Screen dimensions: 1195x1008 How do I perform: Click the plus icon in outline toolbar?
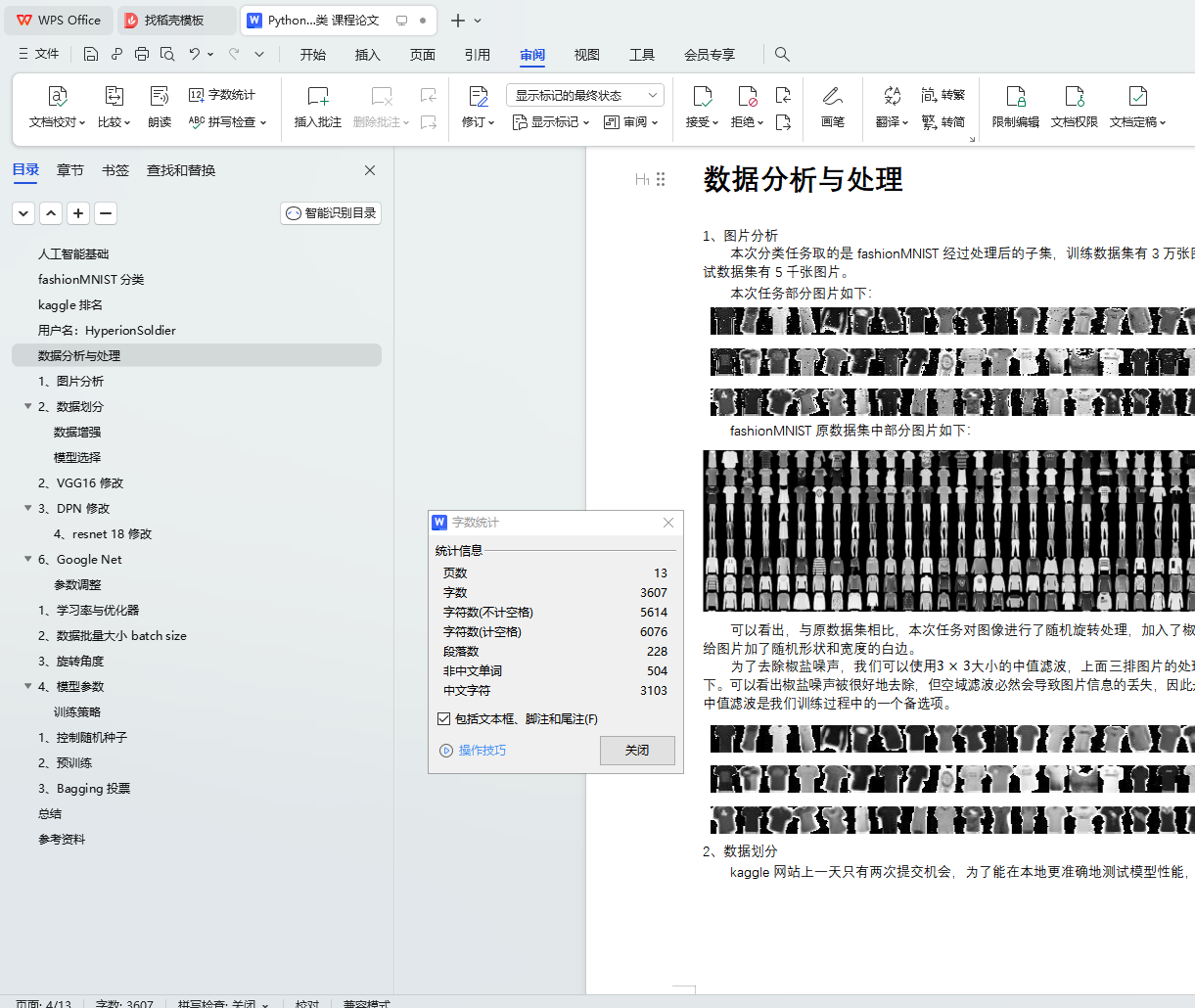[78, 212]
